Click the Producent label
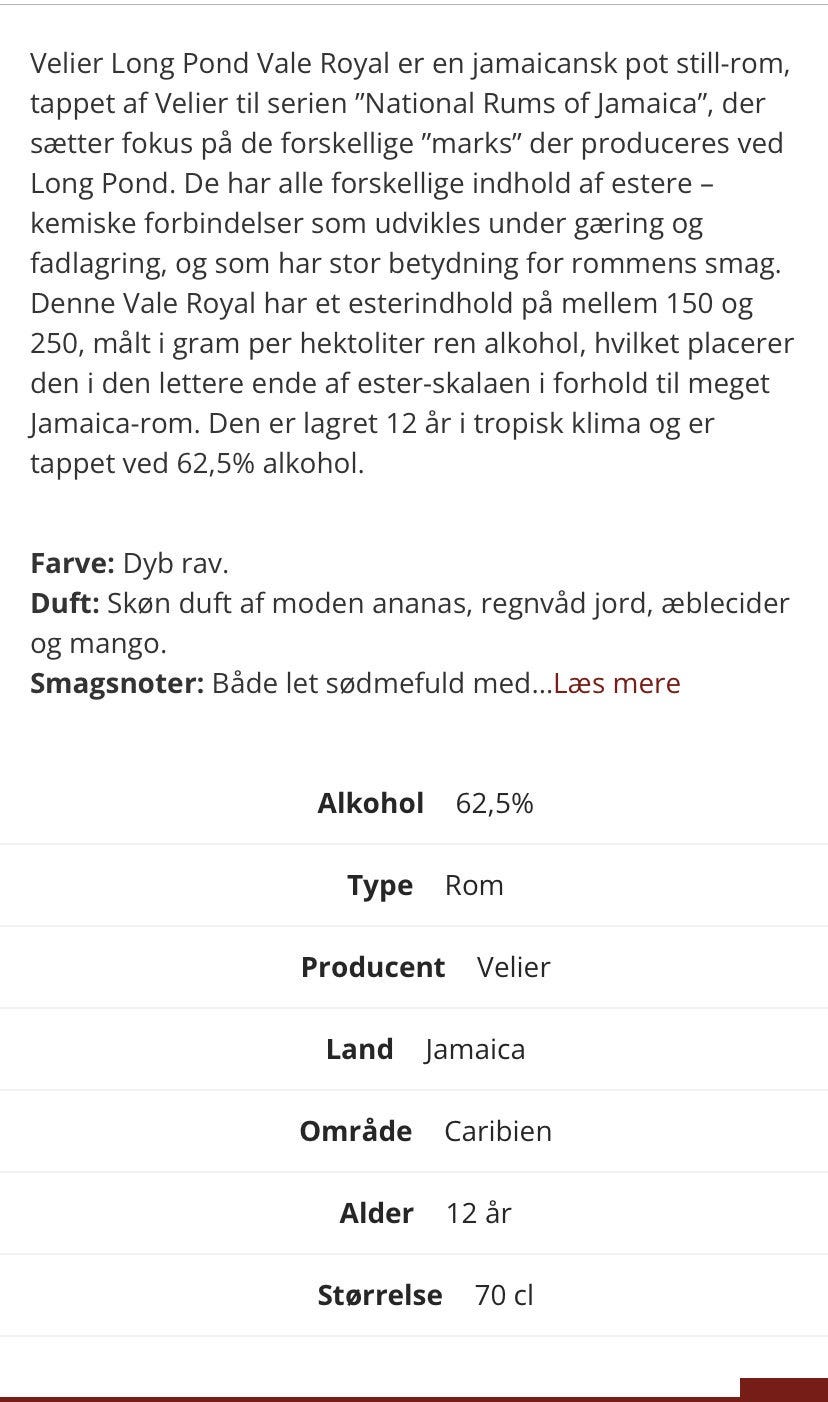 tap(373, 967)
